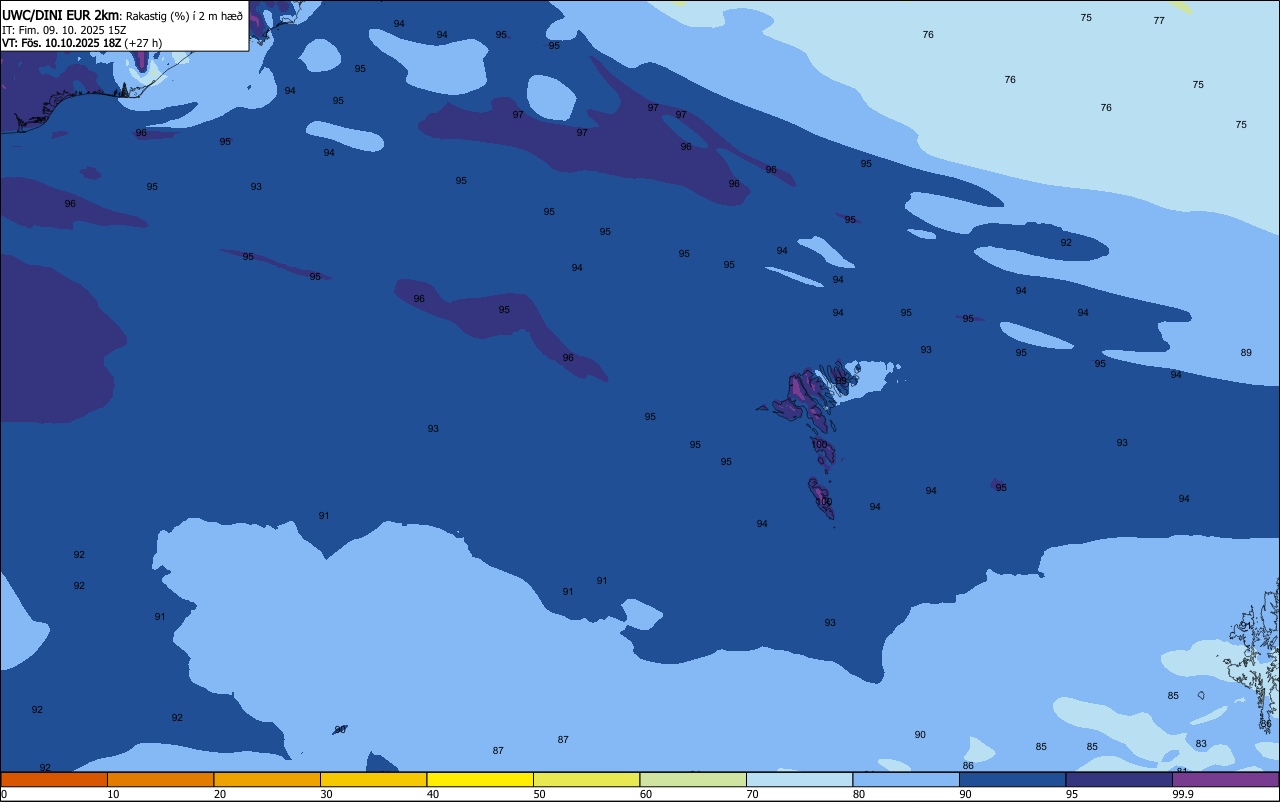1280x802 pixels.
Task: Click the 95–99.9 indigo legend swatch
Action: [1119, 779]
